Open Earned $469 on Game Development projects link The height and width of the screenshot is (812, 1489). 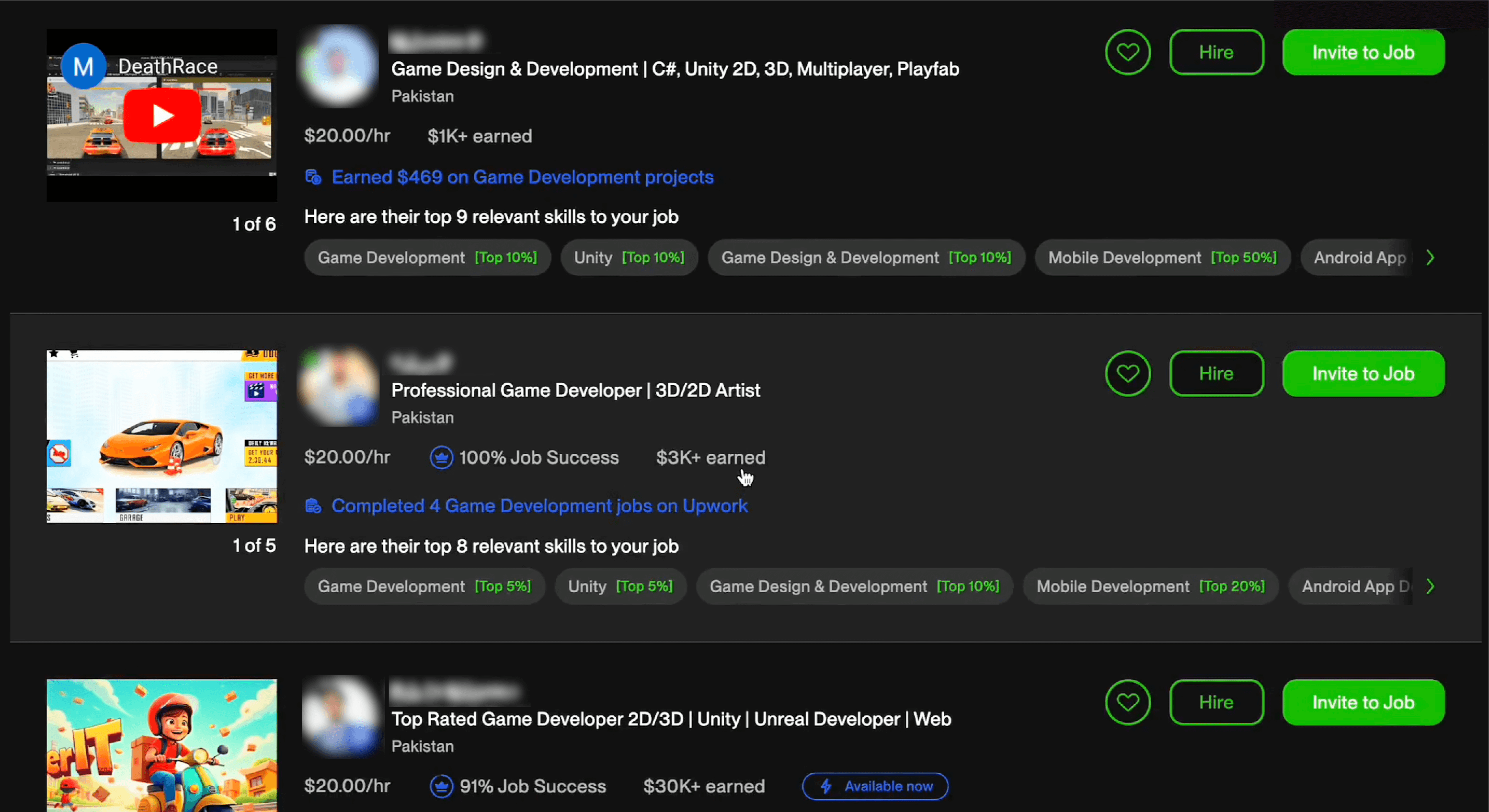click(x=522, y=177)
